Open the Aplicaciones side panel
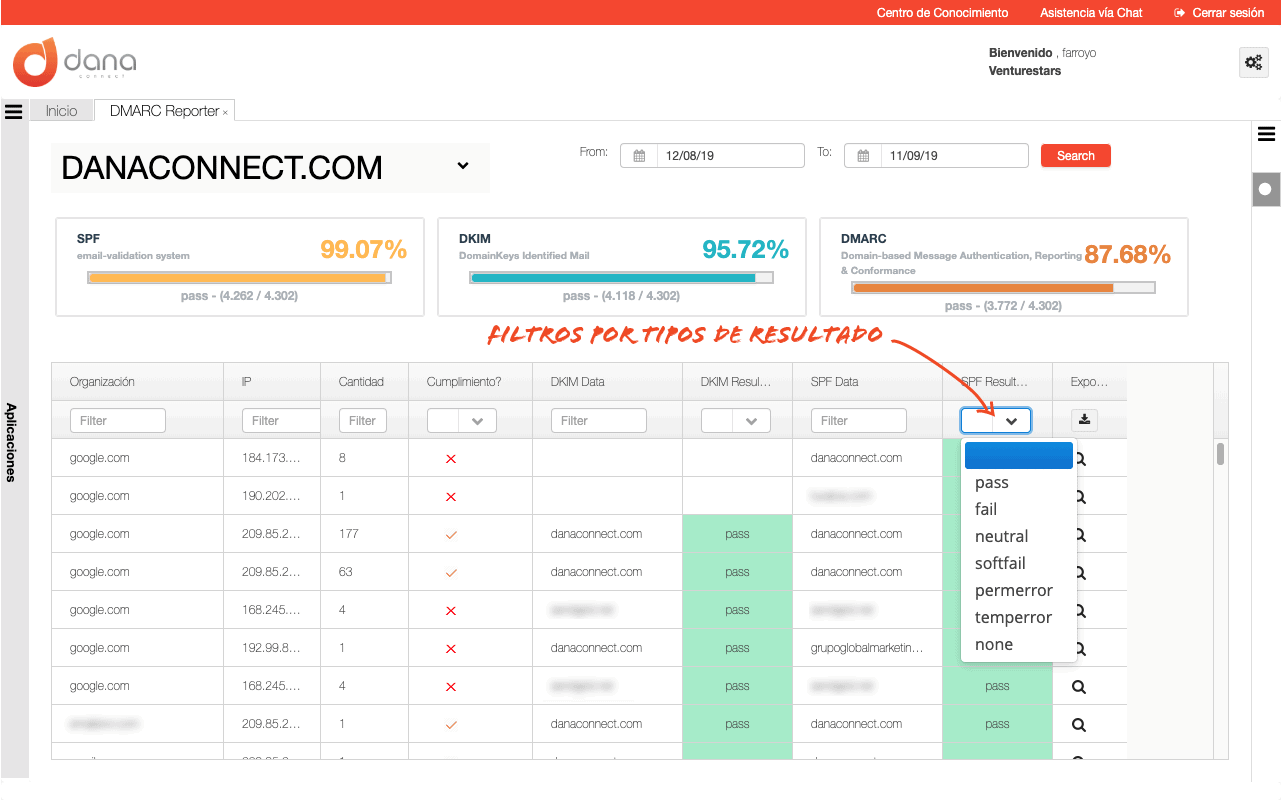Image resolution: width=1281 pixels, height=801 pixels. pyautogui.click(x=13, y=441)
